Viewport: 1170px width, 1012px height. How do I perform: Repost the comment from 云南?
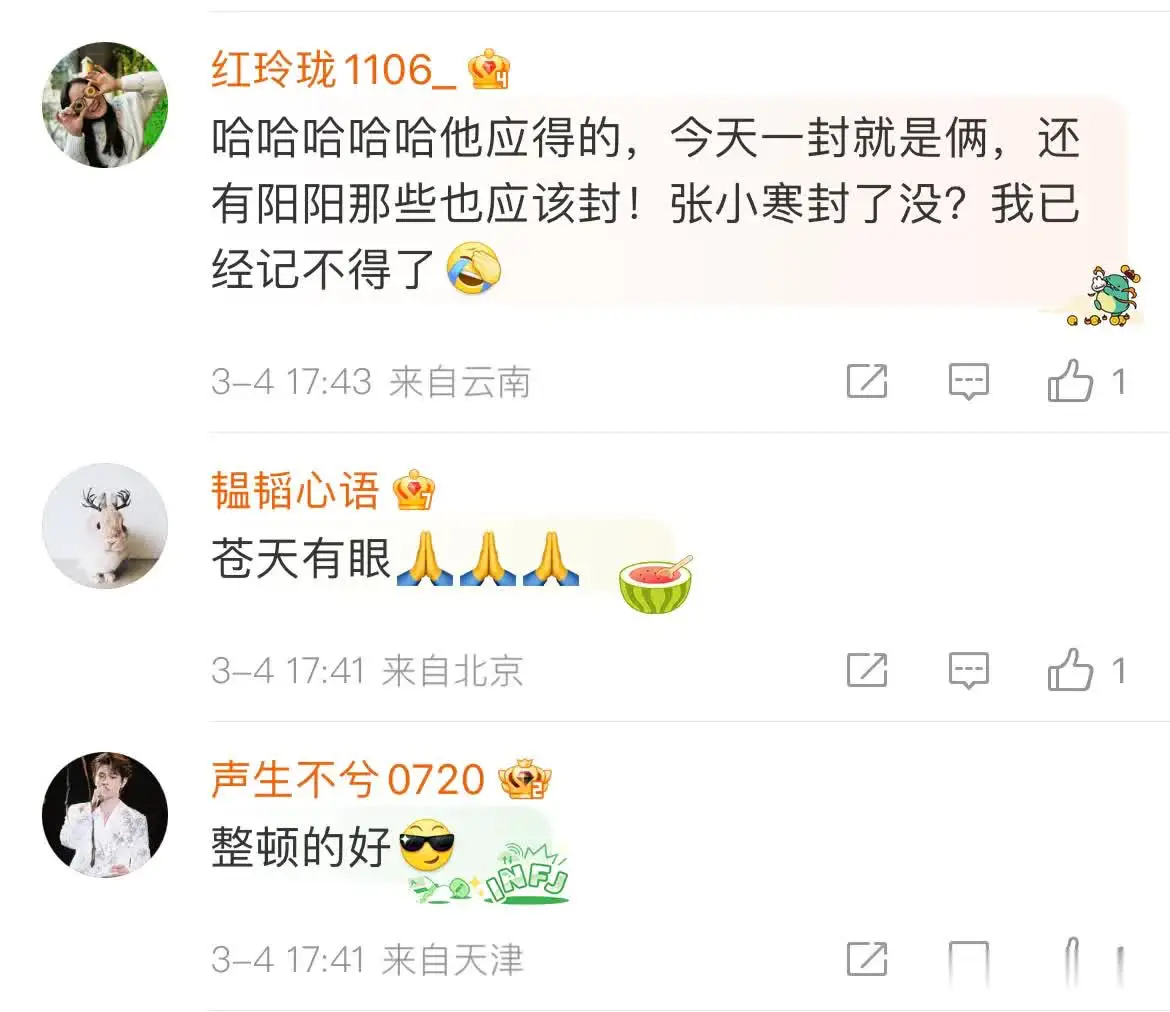pyautogui.click(x=867, y=381)
